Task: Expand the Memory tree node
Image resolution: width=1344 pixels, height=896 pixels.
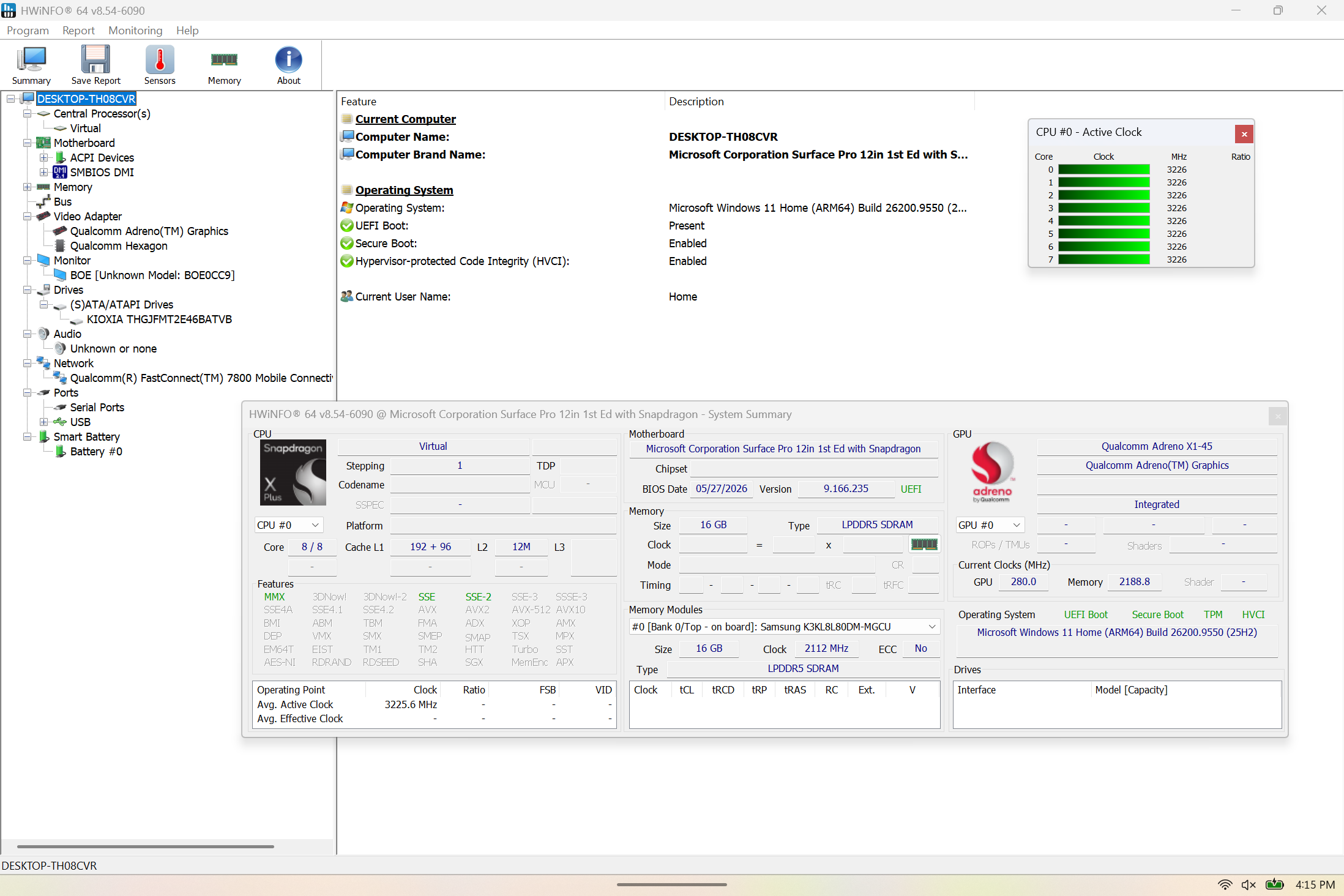Action: coord(27,187)
